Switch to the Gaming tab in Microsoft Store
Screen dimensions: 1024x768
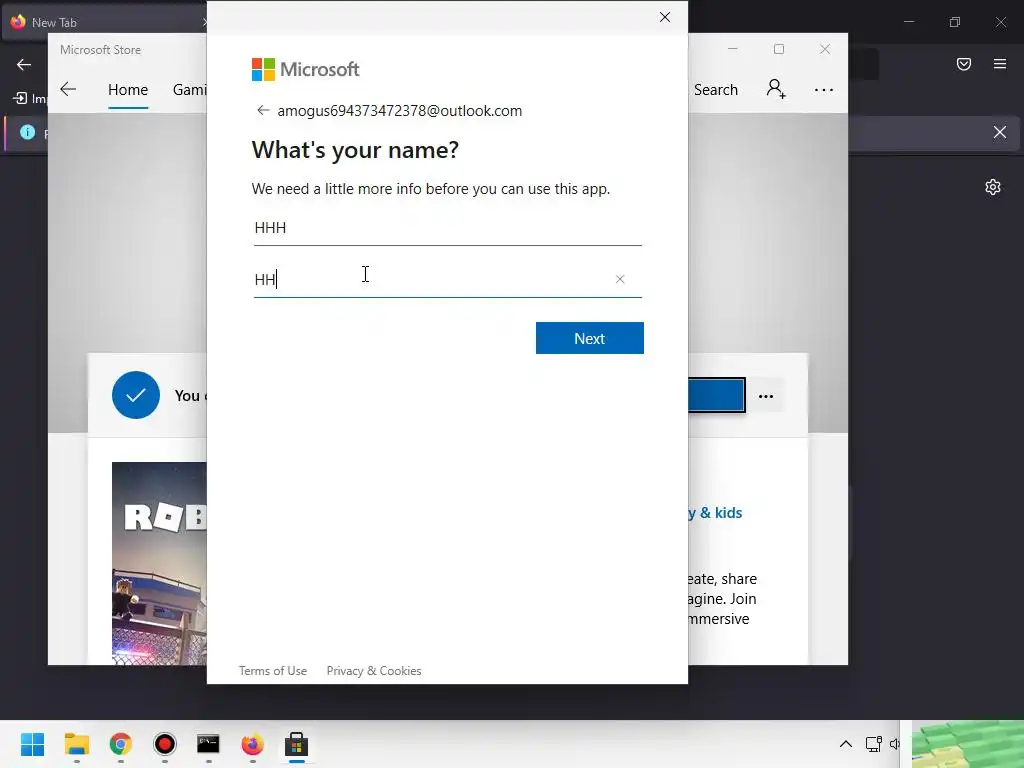tap(189, 89)
